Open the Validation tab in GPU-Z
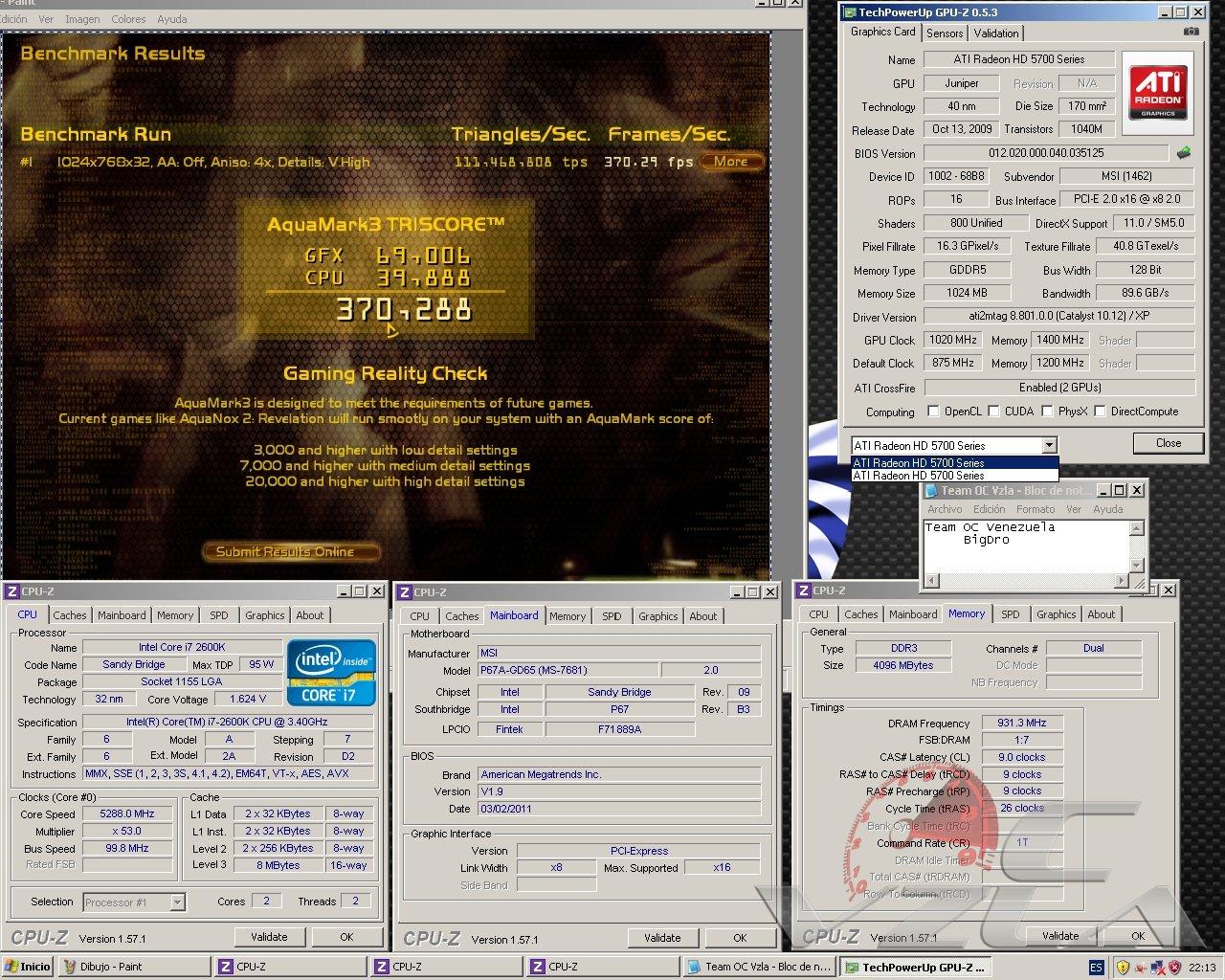Screen dimensions: 1225x980 (996, 33)
